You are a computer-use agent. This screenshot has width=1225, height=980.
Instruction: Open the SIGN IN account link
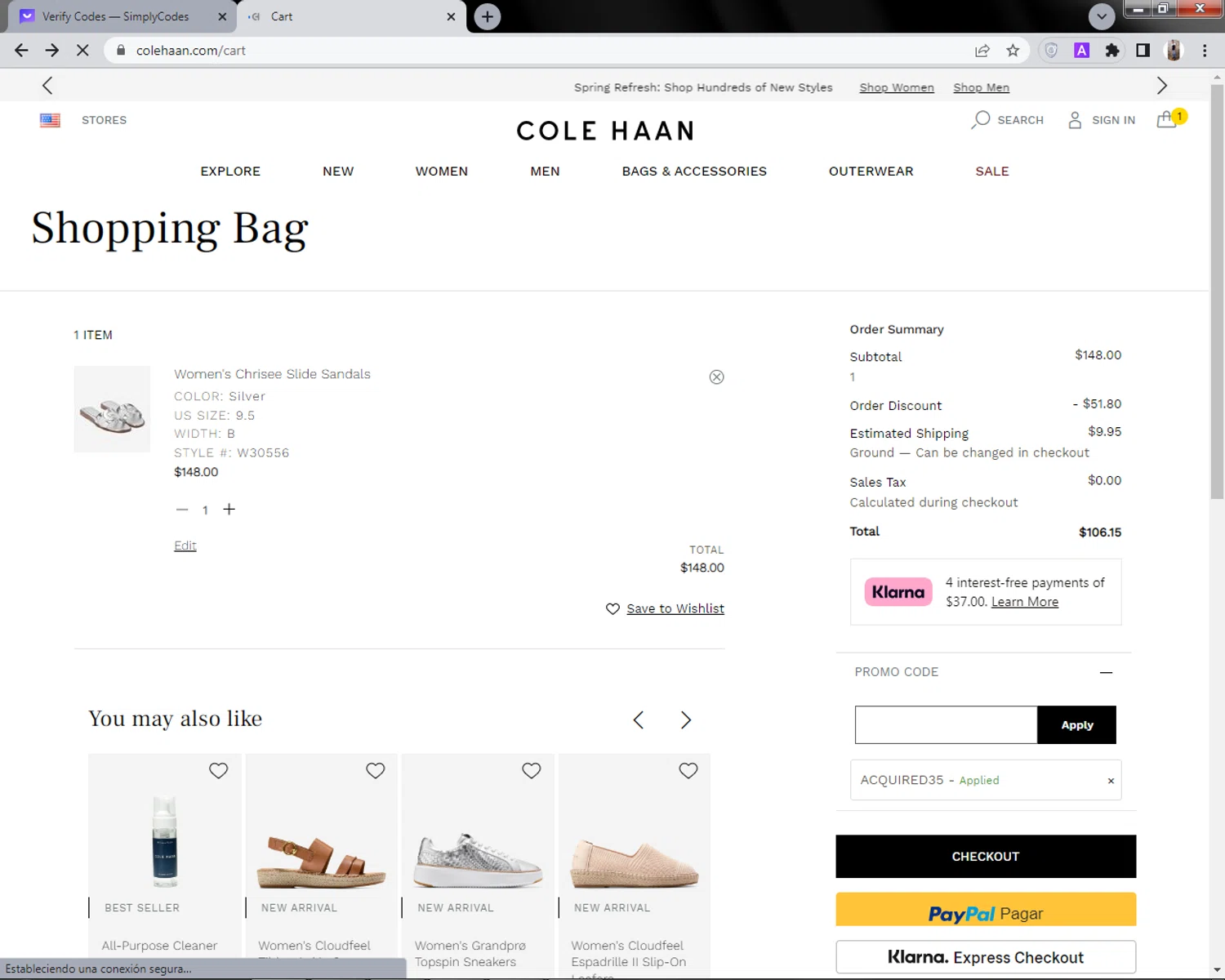click(x=1102, y=120)
